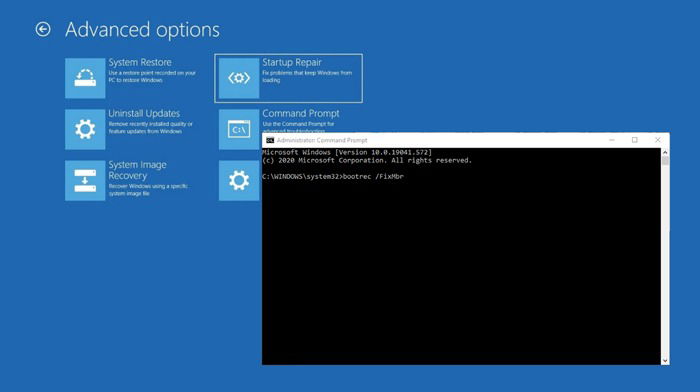Image resolution: width=700 pixels, height=392 pixels.
Task: Click the Uninstall Updates description text
Action: click(150, 128)
